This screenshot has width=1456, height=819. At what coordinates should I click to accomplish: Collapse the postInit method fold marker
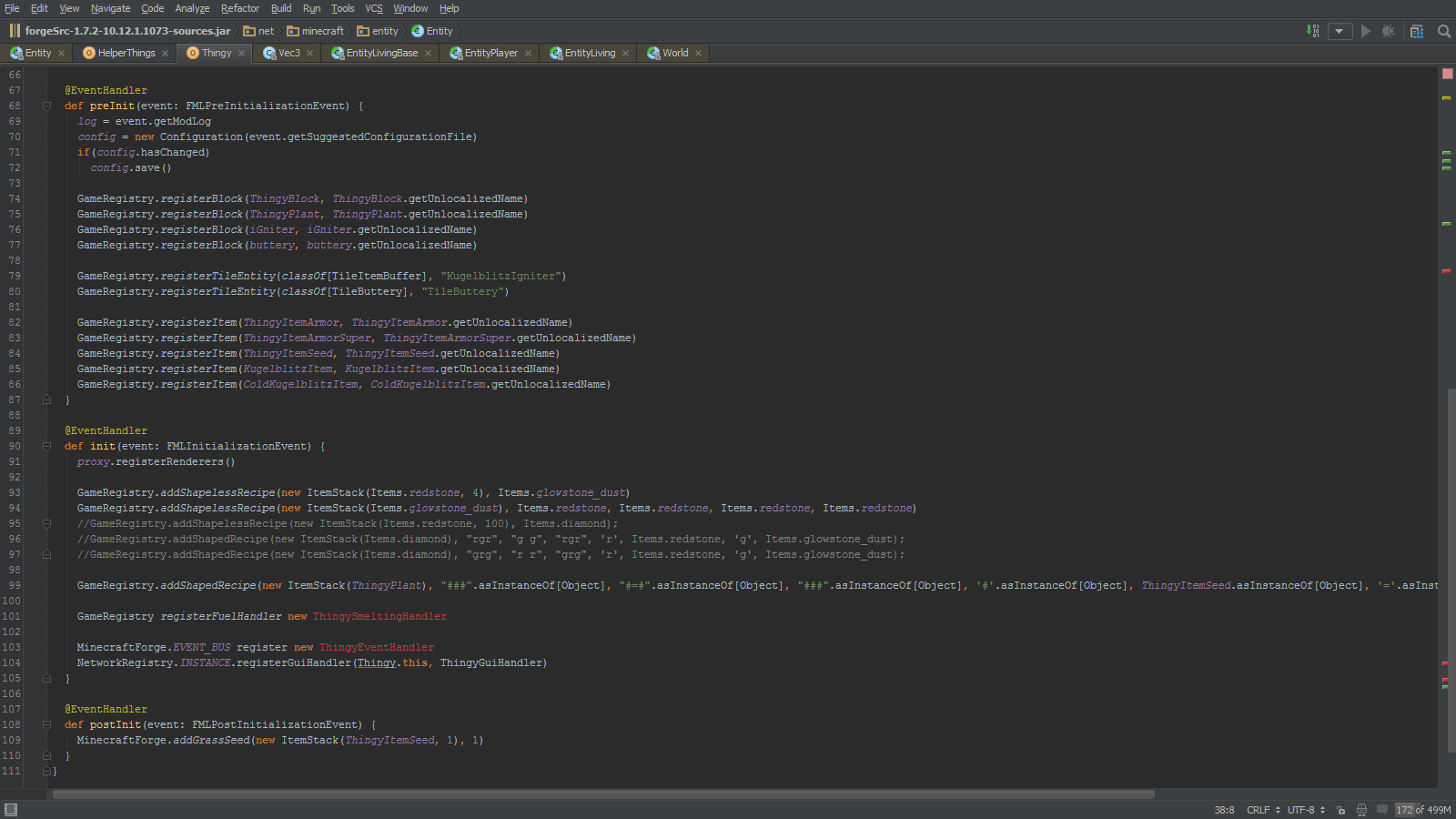click(x=46, y=725)
